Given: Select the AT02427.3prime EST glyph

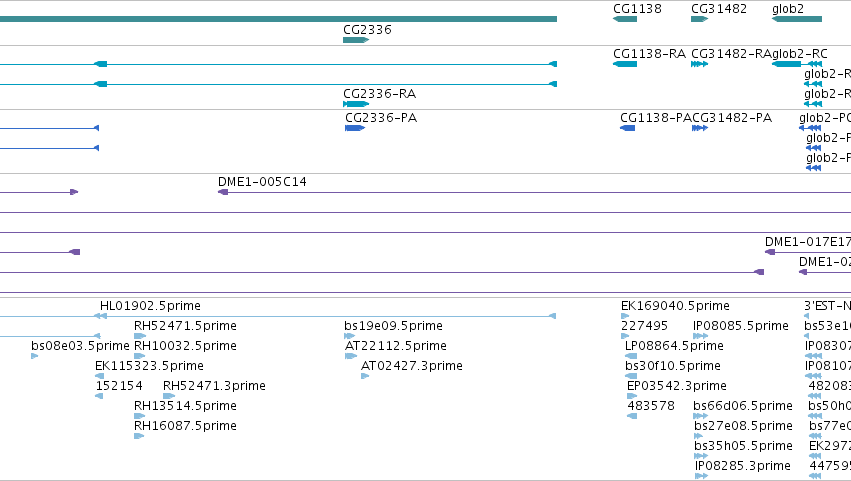Looking at the screenshot, I should coord(365,376).
